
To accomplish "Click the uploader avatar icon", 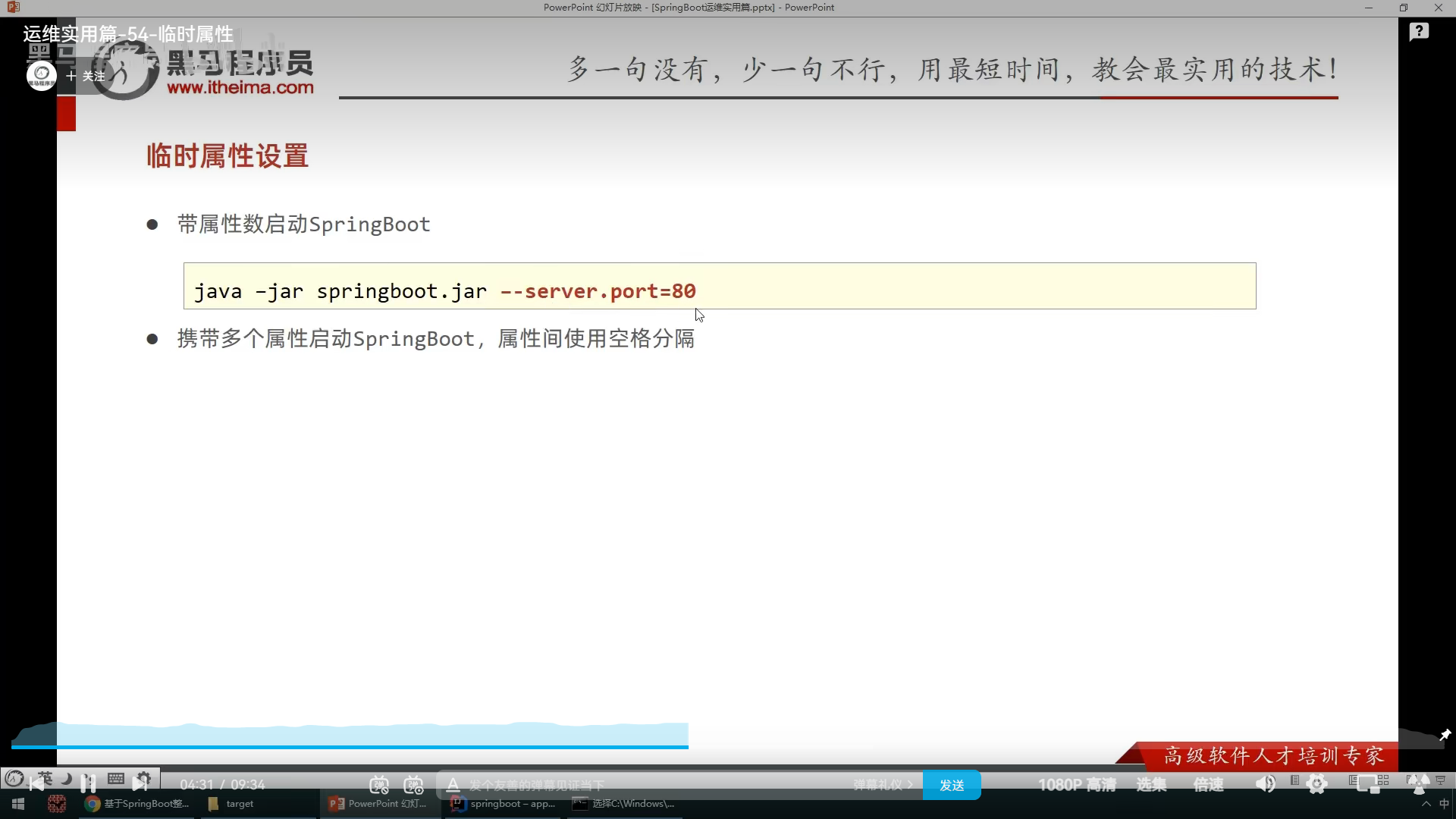I will (42, 76).
